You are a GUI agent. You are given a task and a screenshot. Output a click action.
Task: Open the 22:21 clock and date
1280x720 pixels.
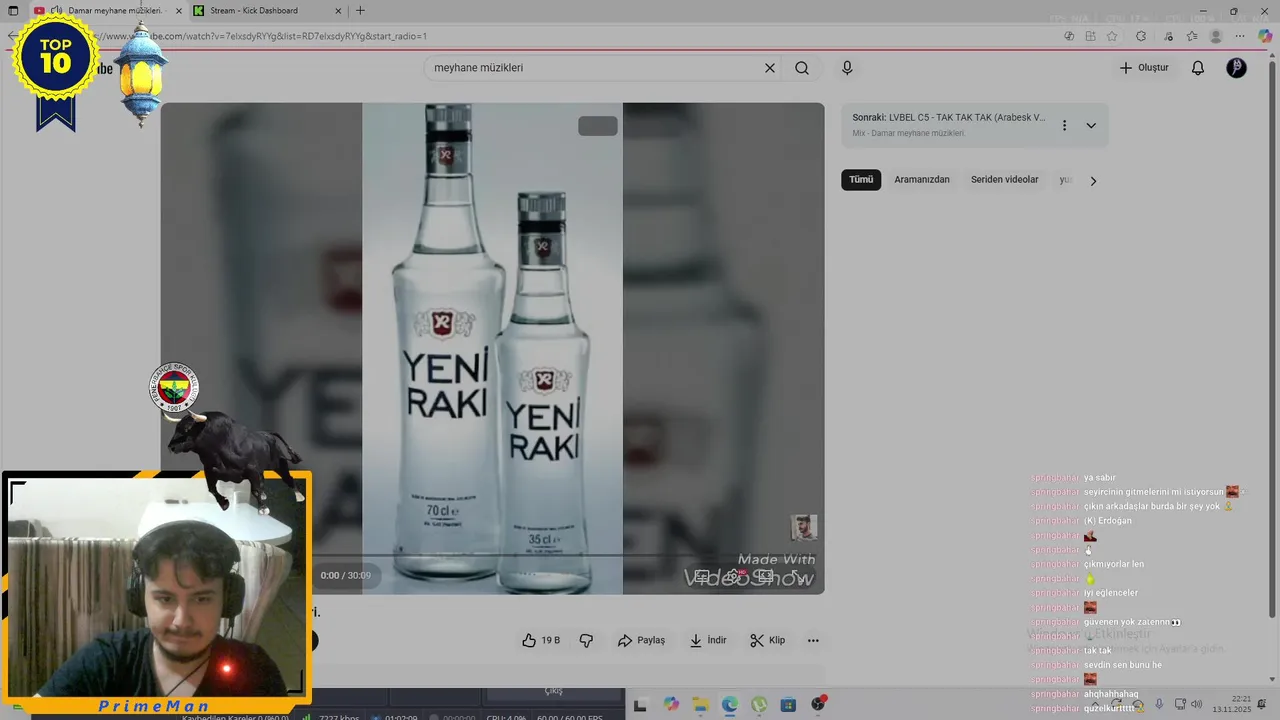click(1232, 704)
